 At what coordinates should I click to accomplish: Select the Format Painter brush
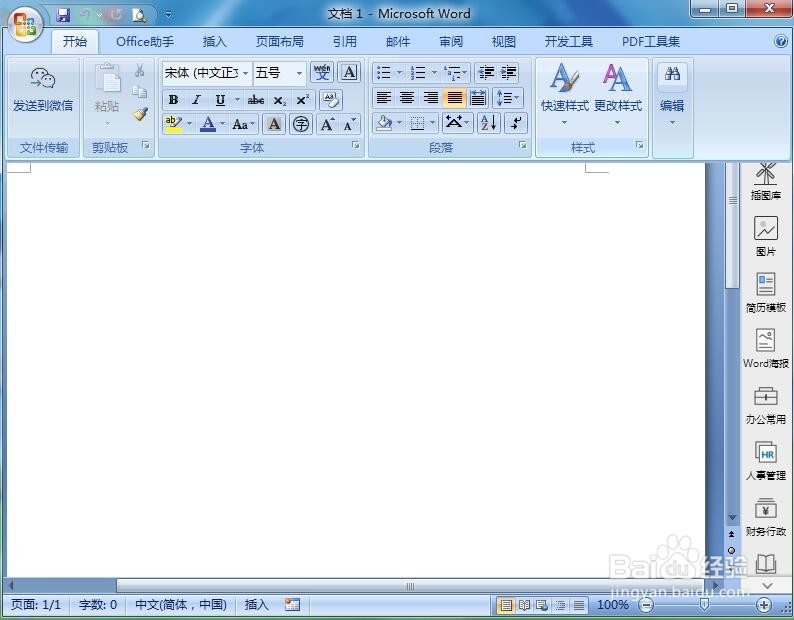coord(140,114)
